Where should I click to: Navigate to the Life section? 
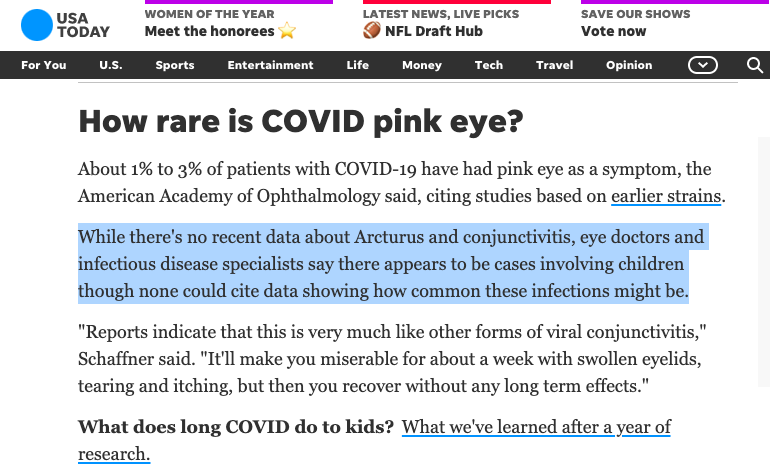click(x=357, y=65)
